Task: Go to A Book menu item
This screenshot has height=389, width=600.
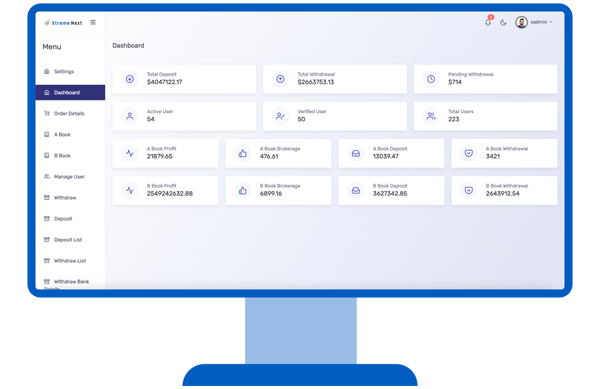Action: pos(70,135)
